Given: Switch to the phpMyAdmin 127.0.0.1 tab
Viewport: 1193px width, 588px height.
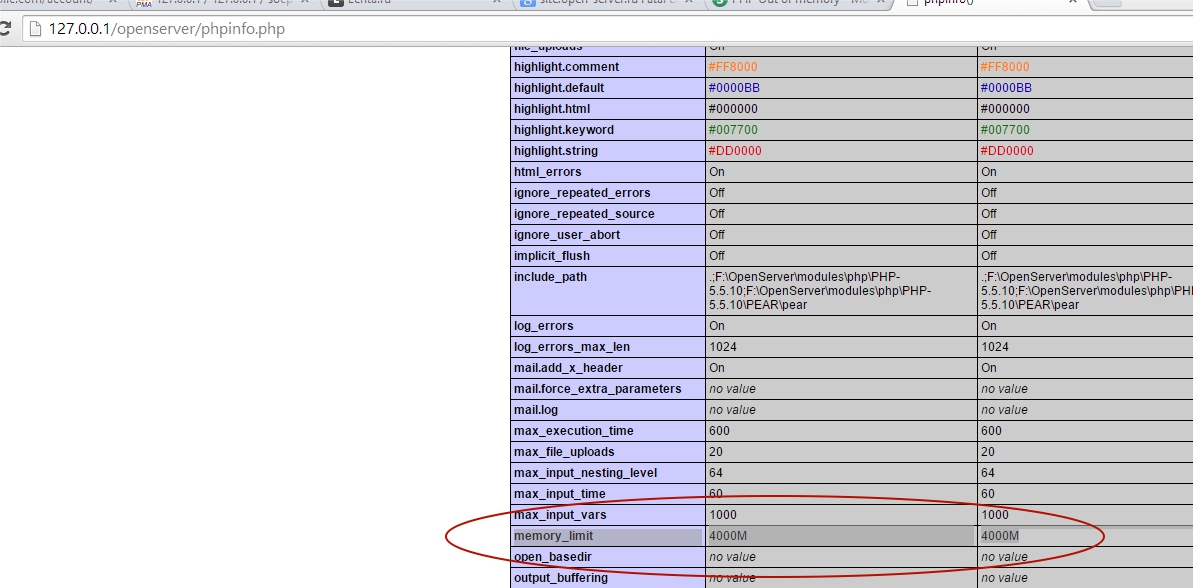Looking at the screenshot, I should 220,4.
